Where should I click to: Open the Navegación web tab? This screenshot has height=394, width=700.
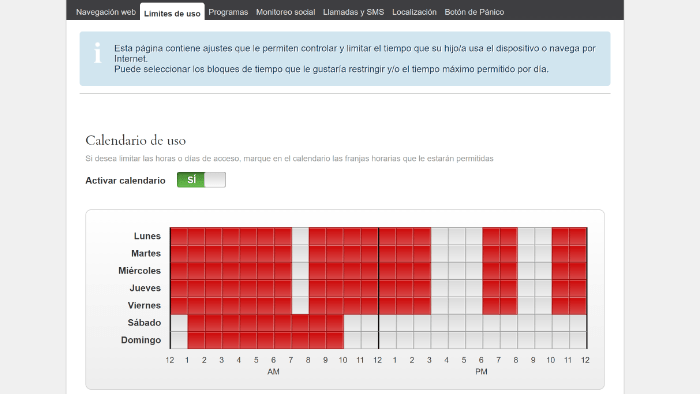point(106,12)
